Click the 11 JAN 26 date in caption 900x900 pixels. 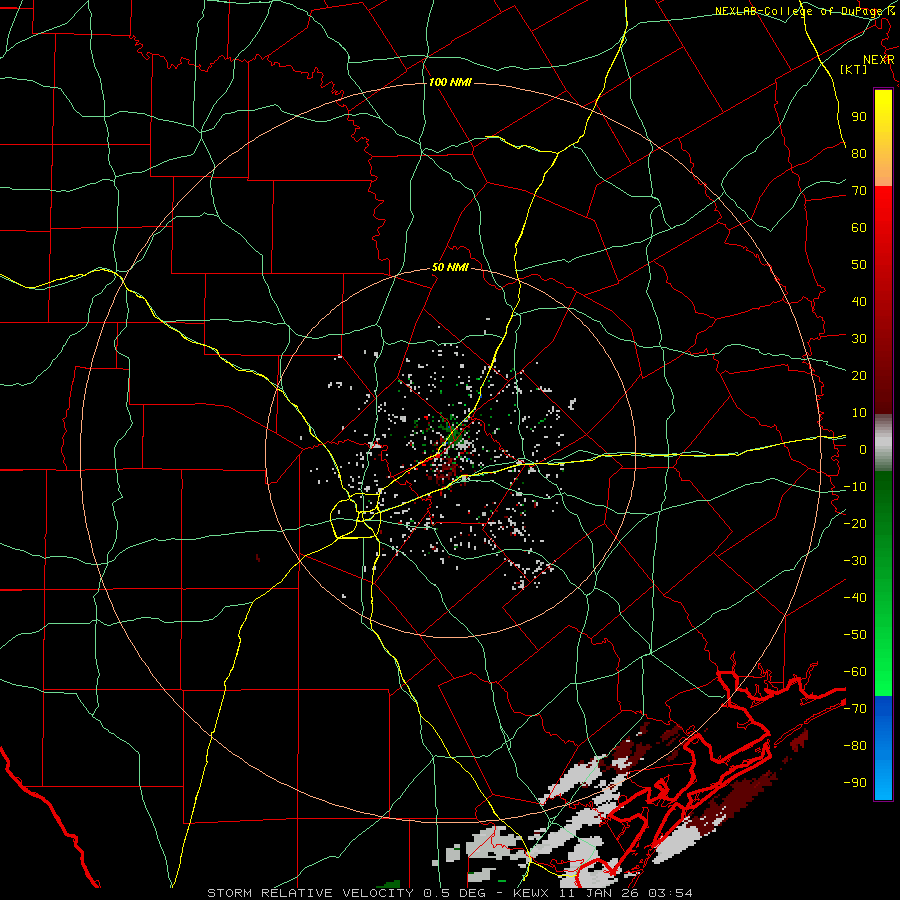[x=600, y=893]
